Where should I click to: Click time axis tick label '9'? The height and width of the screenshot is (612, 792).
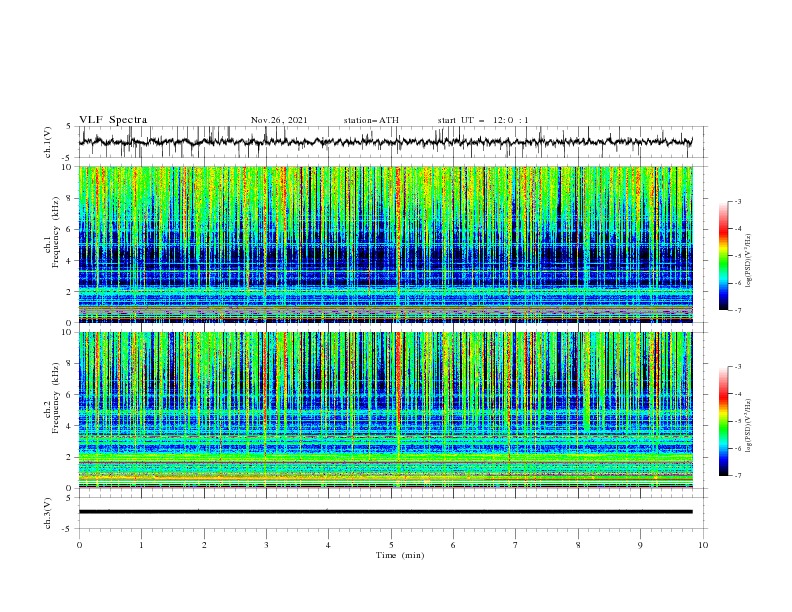tap(640, 545)
